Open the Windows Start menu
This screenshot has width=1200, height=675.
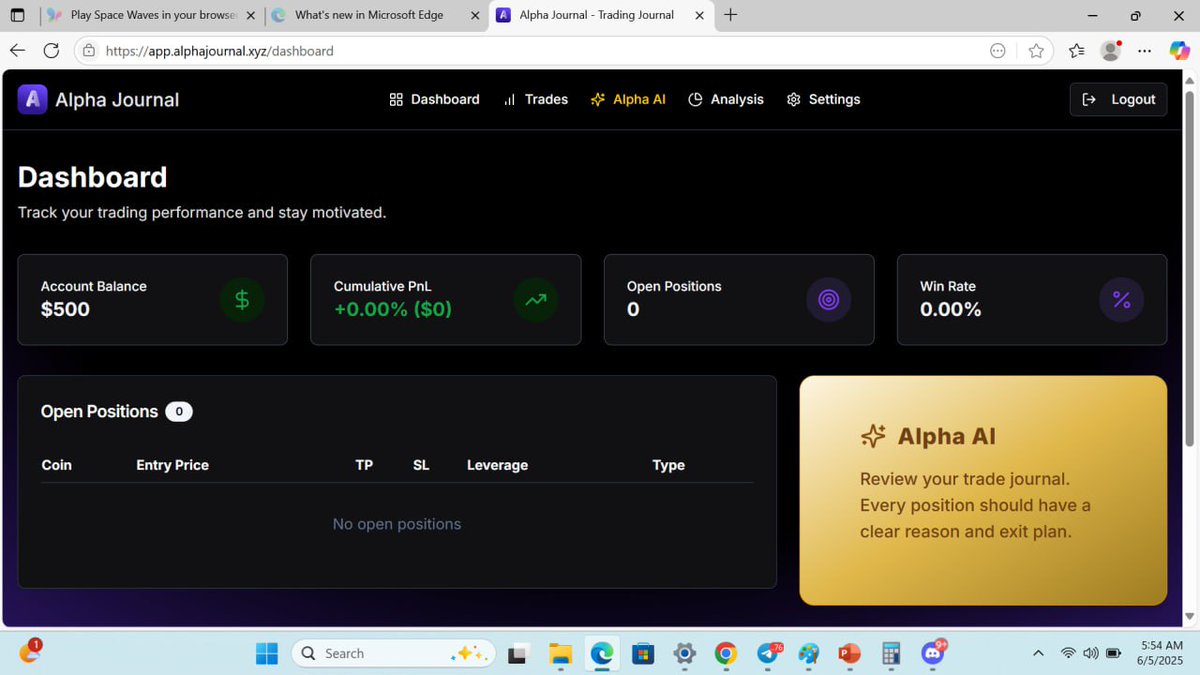267,653
